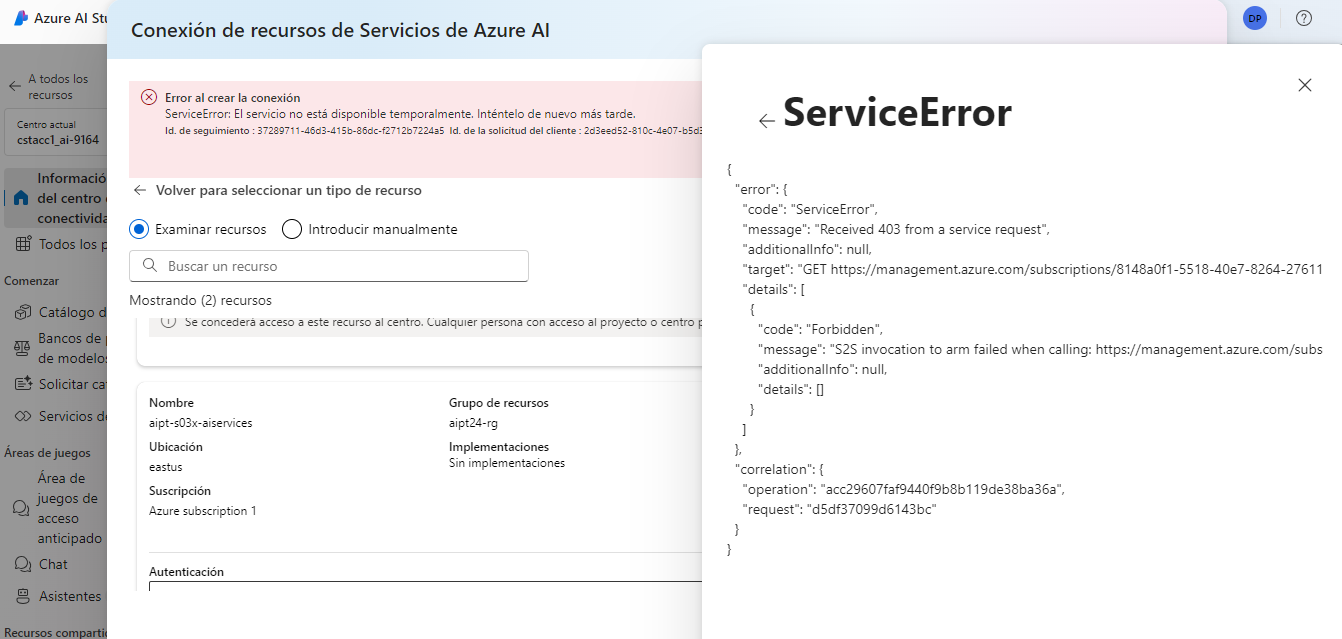Click the Catálogo de modelos sidebar icon
The image size is (1342, 639).
[22, 312]
